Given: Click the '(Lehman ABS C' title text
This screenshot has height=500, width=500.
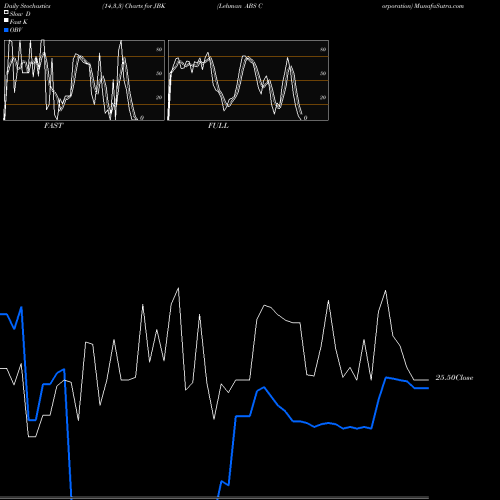Looking at the screenshot, I should click(240, 6).
